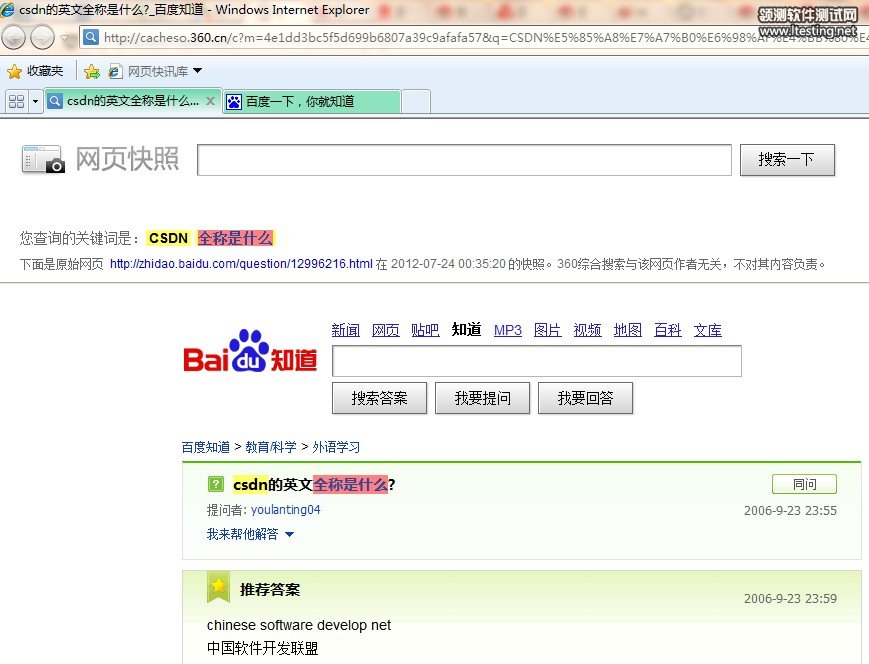Click the 搜索一下 button

[x=786, y=160]
